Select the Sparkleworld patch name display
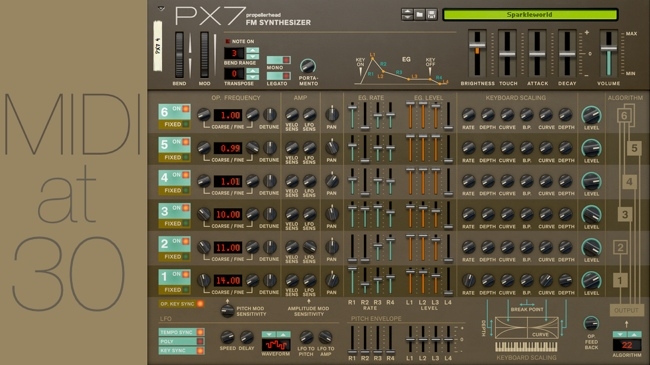This screenshot has height=365, width=650. 530,15
